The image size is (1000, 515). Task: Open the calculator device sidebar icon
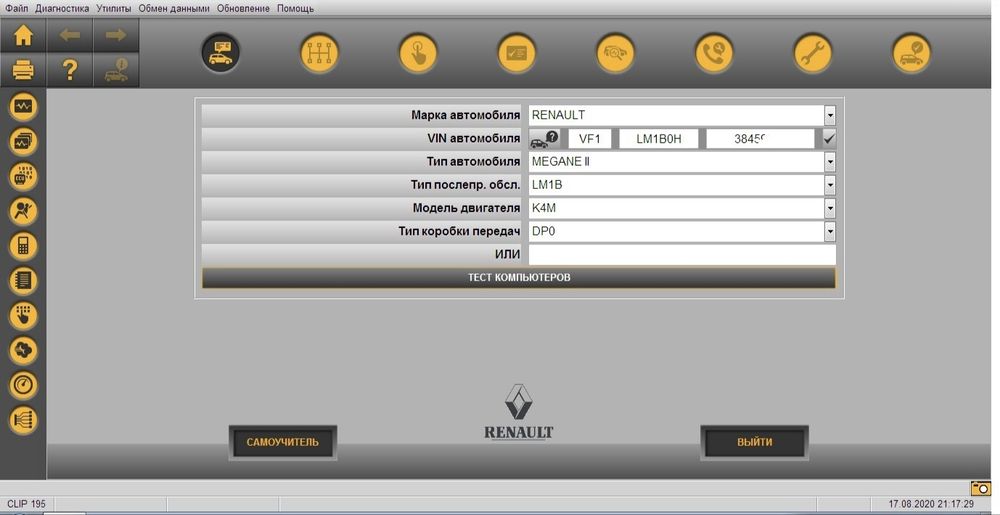[x=24, y=246]
